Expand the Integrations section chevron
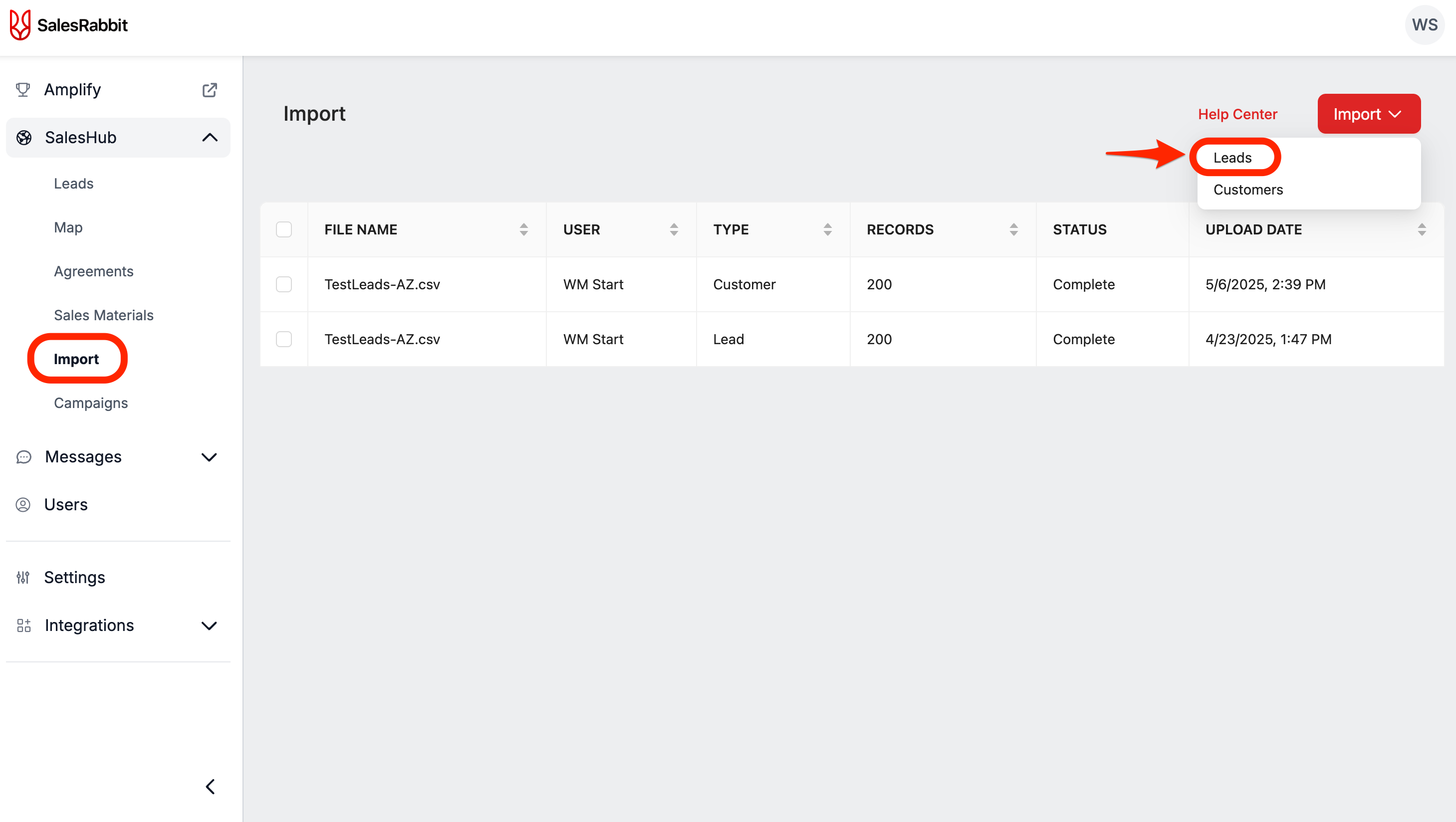The height and width of the screenshot is (822, 1456). coord(209,625)
